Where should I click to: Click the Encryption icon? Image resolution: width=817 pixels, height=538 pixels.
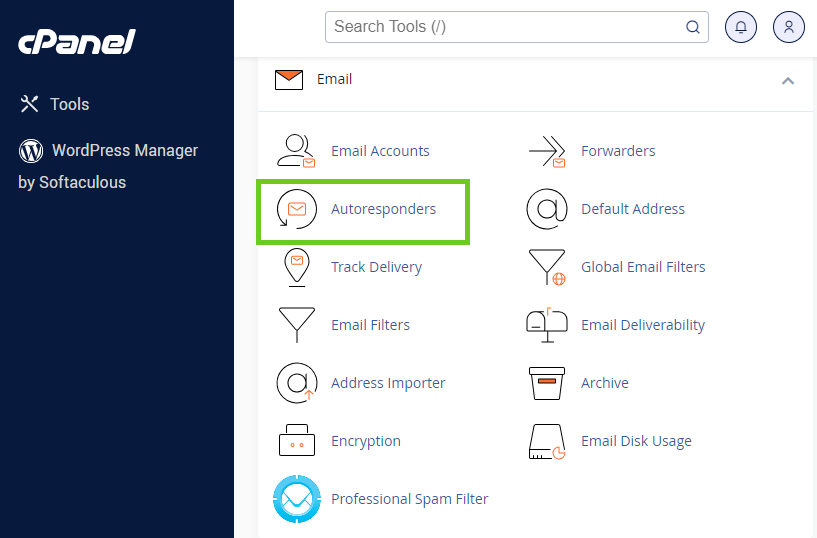click(296, 441)
